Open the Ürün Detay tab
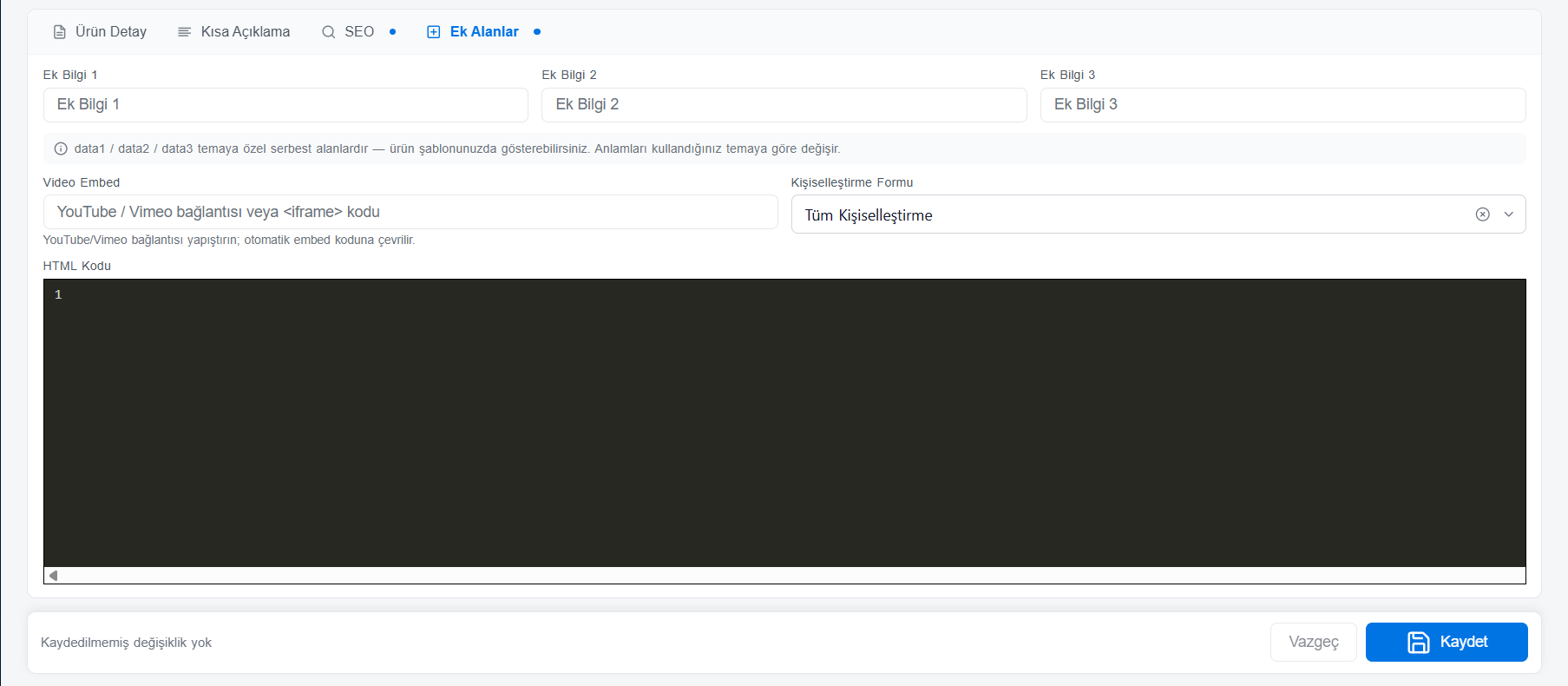The height and width of the screenshot is (686, 1568). click(100, 32)
